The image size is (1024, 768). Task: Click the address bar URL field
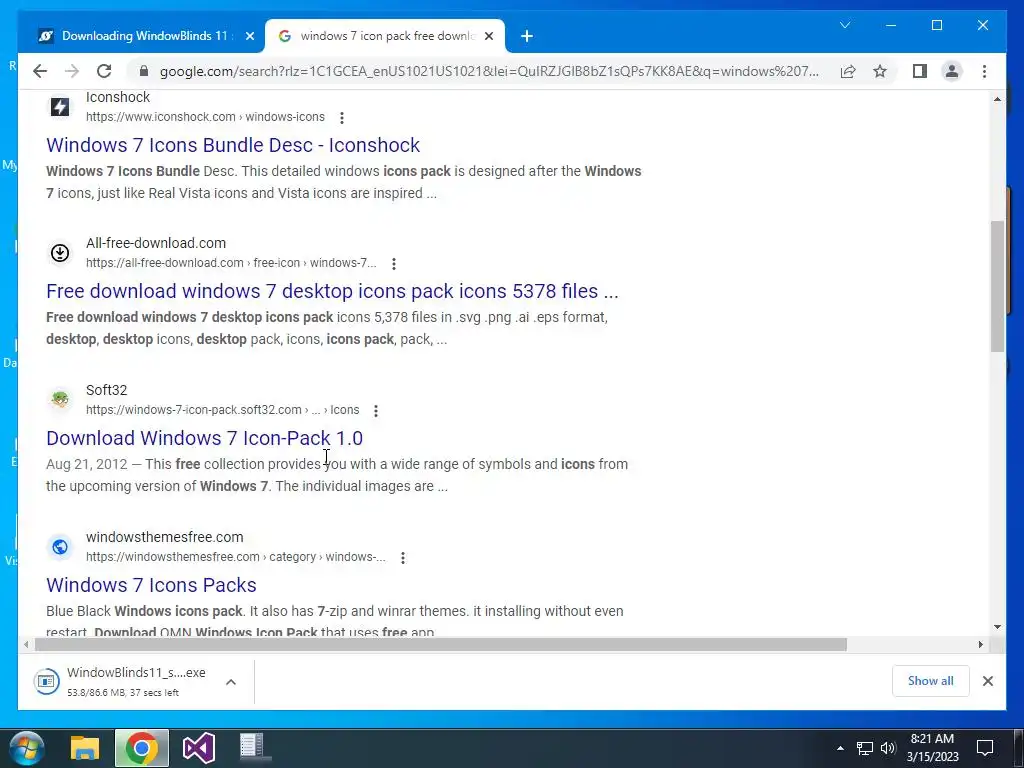488,71
